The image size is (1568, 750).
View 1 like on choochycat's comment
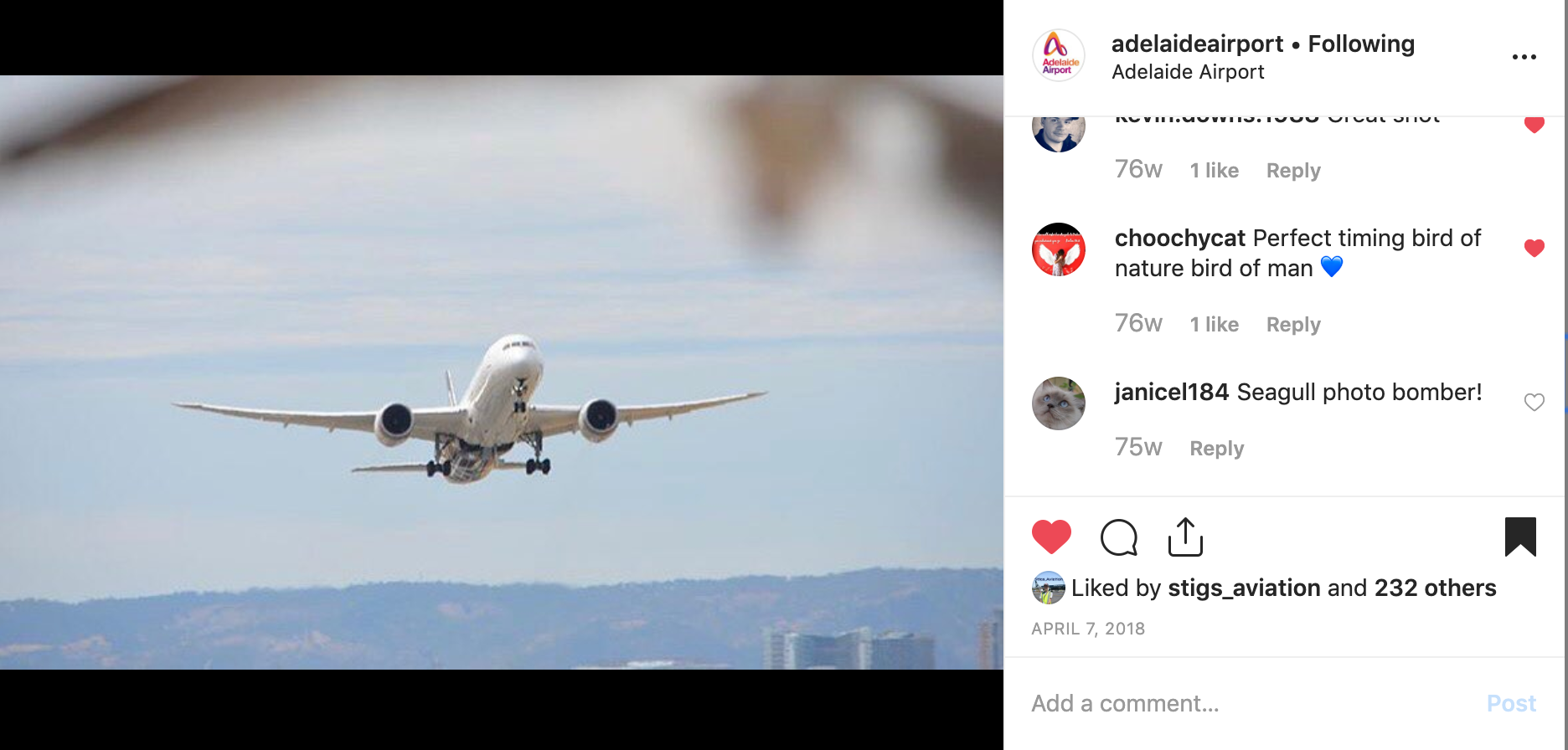pos(1215,325)
